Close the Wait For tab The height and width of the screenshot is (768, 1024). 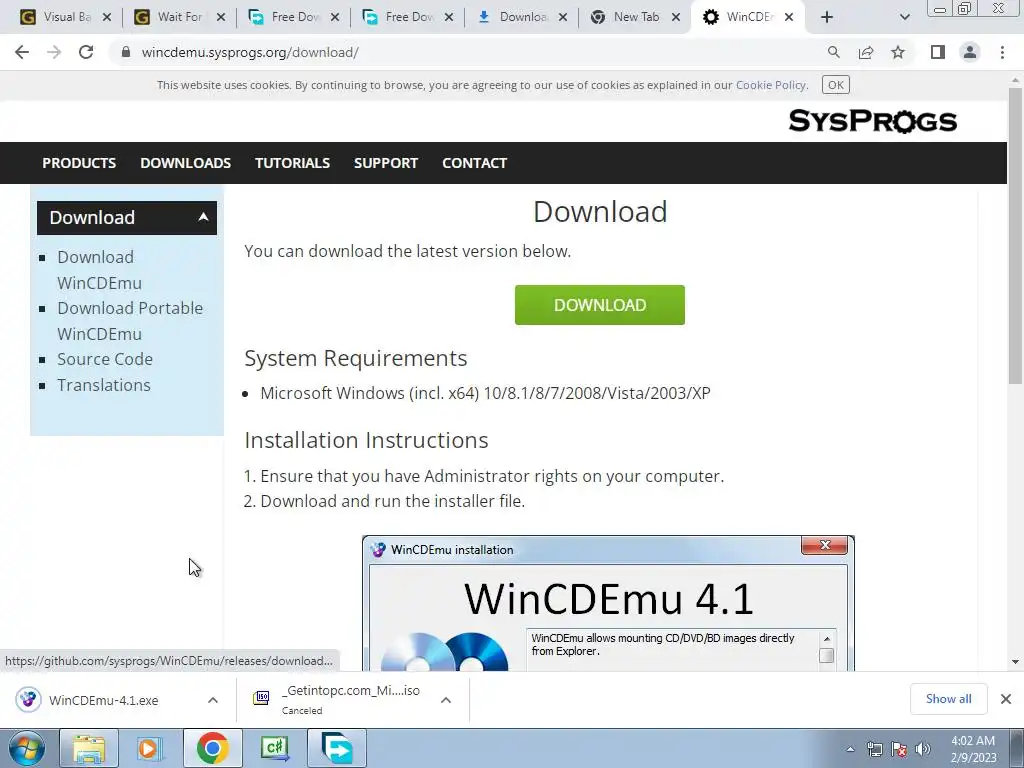coord(221,17)
